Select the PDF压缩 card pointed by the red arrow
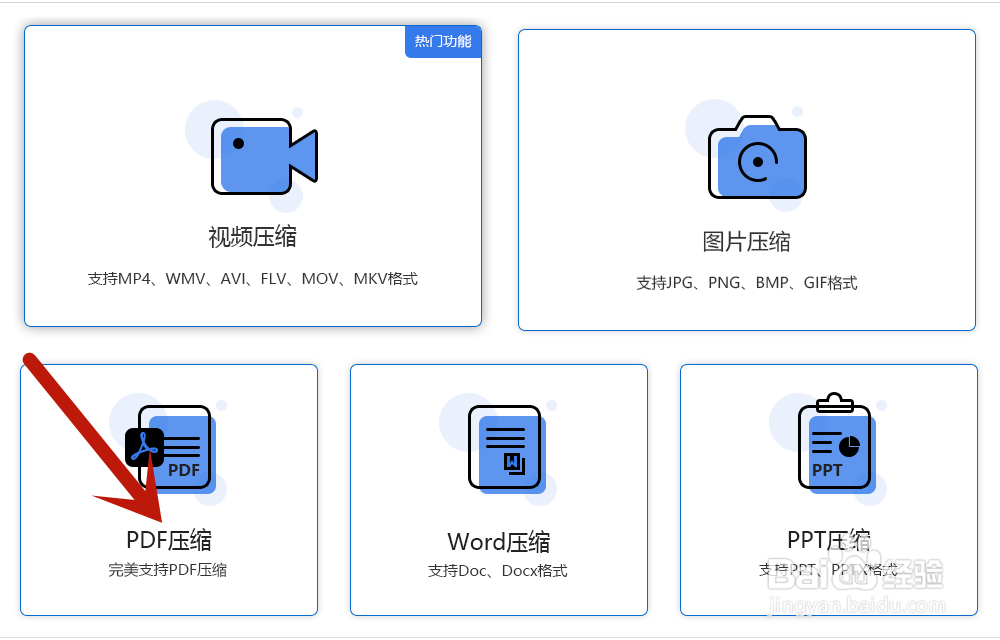1000x640 pixels. (168, 490)
